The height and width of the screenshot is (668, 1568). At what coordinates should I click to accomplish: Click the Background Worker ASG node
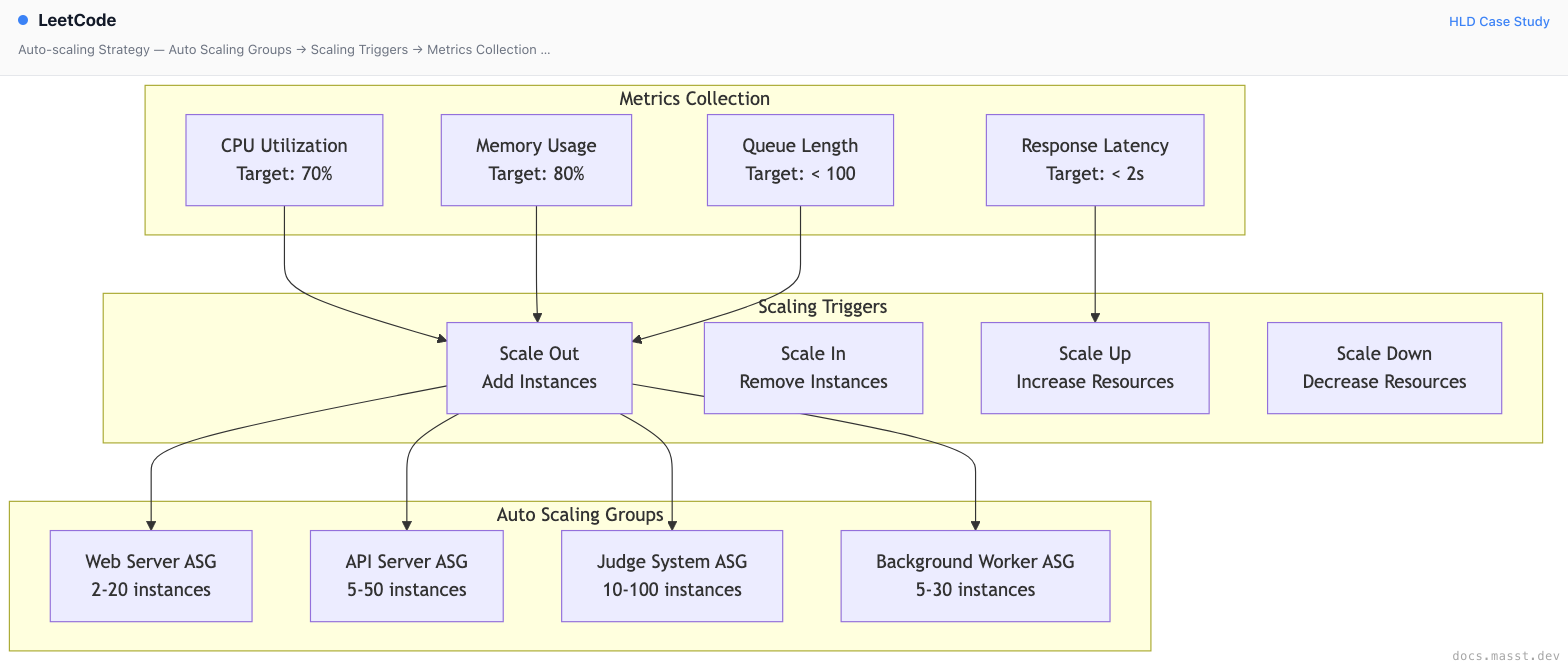tap(975, 576)
